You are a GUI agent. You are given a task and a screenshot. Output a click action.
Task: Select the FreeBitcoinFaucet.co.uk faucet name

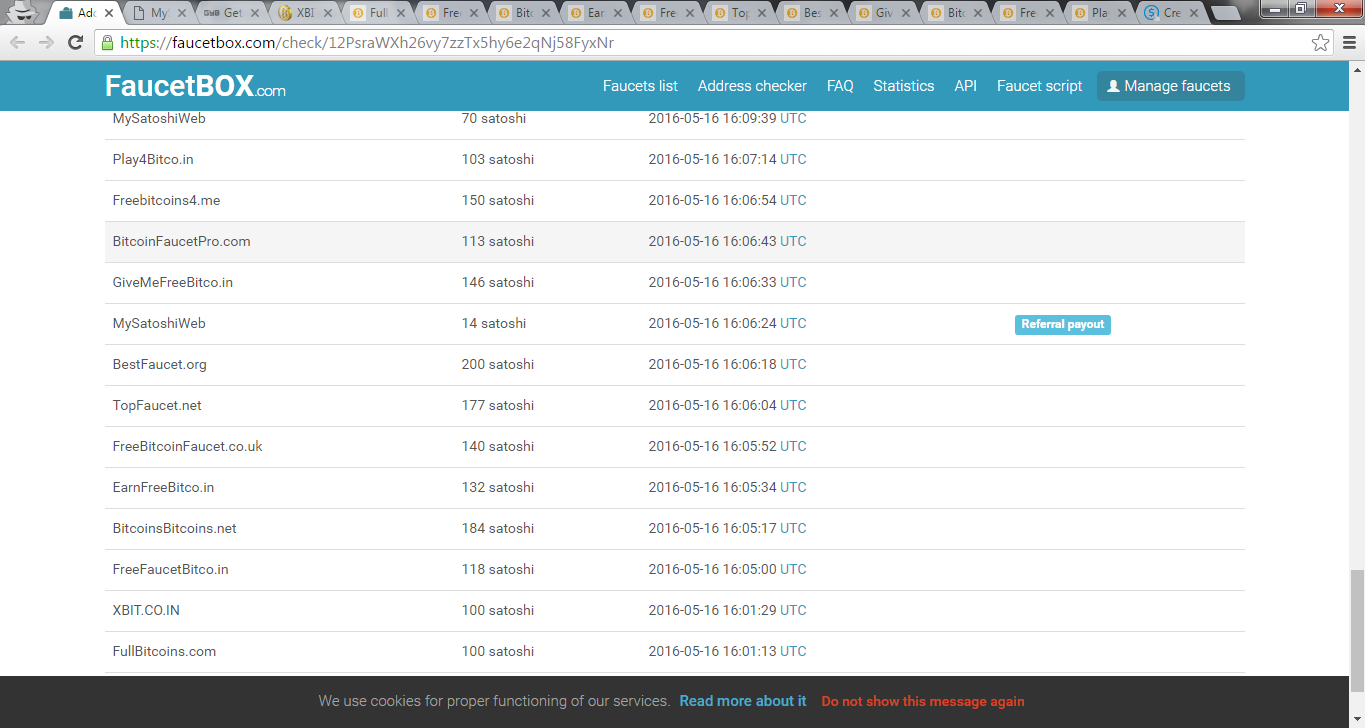[188, 446]
